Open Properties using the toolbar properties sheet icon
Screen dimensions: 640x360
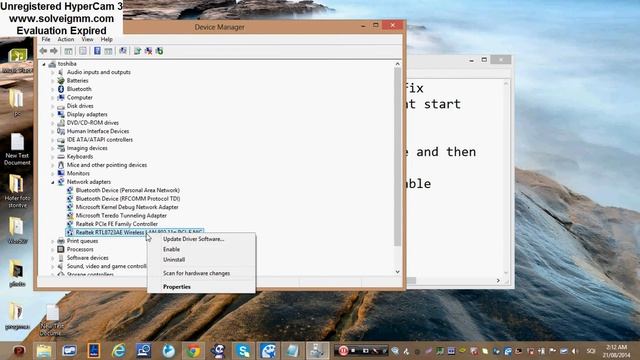[83, 51]
